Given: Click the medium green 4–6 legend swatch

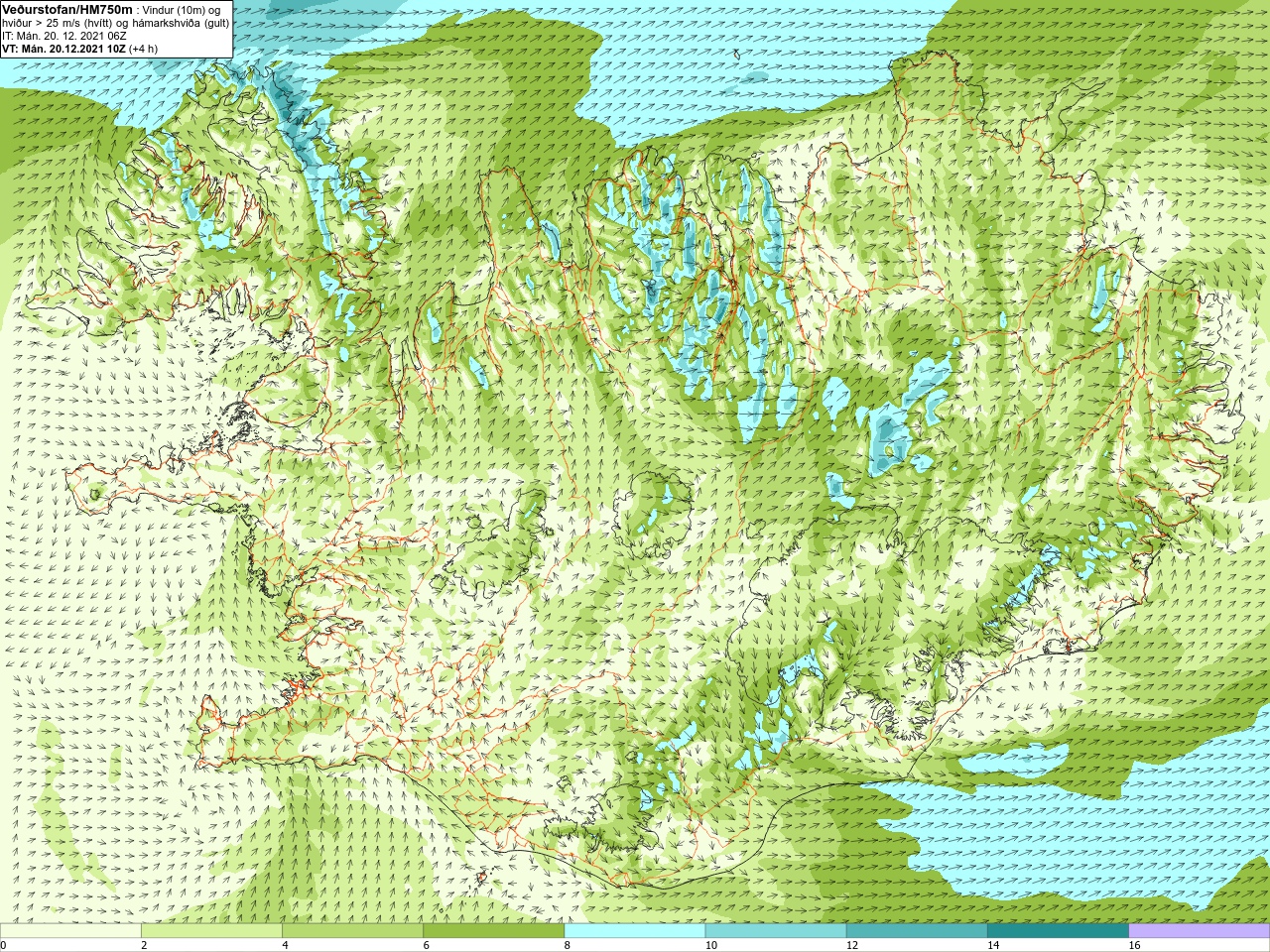Looking at the screenshot, I should tap(352, 931).
